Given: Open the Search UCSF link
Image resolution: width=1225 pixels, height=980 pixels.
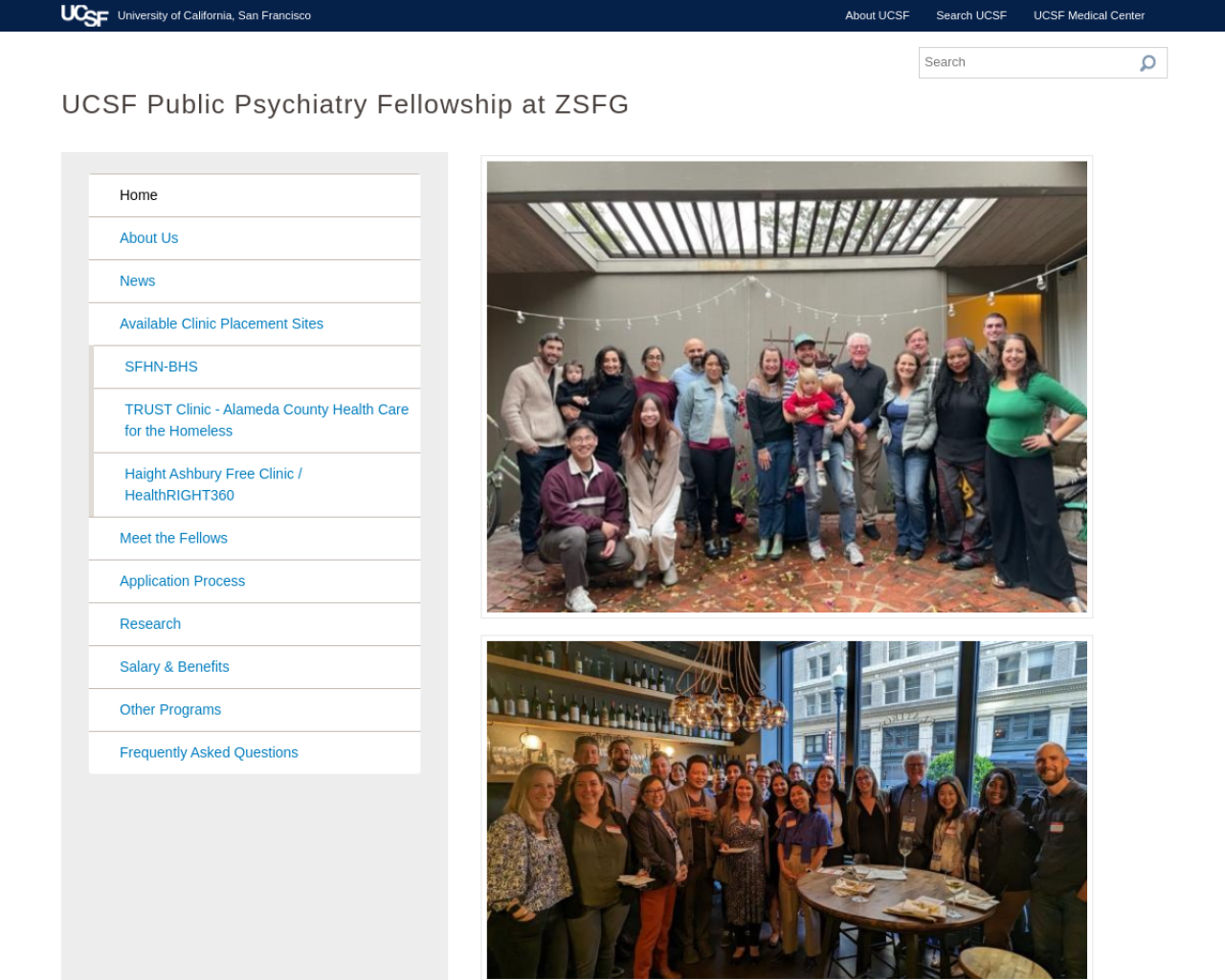Looking at the screenshot, I should click(x=970, y=15).
